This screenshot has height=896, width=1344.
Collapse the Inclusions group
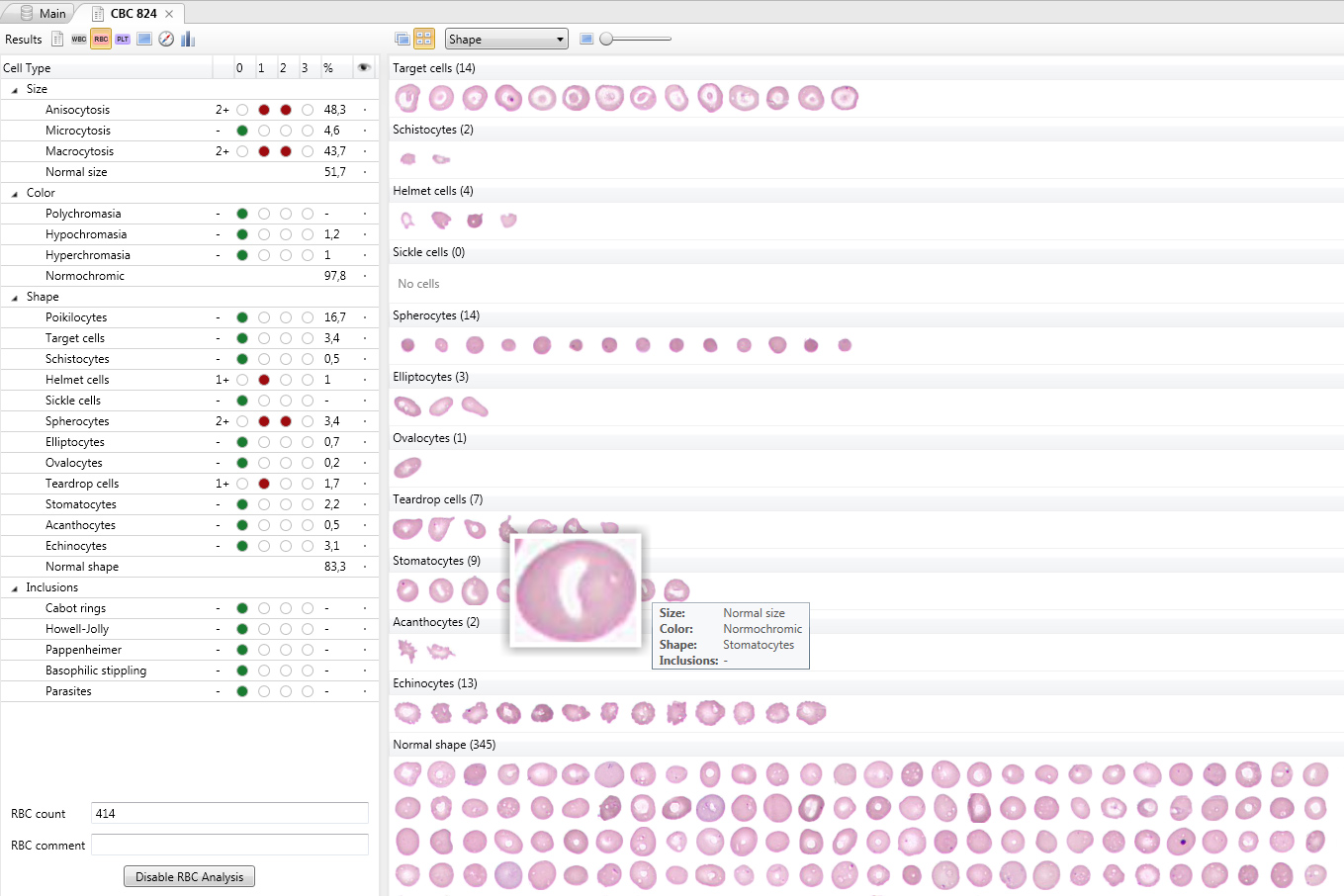15,587
